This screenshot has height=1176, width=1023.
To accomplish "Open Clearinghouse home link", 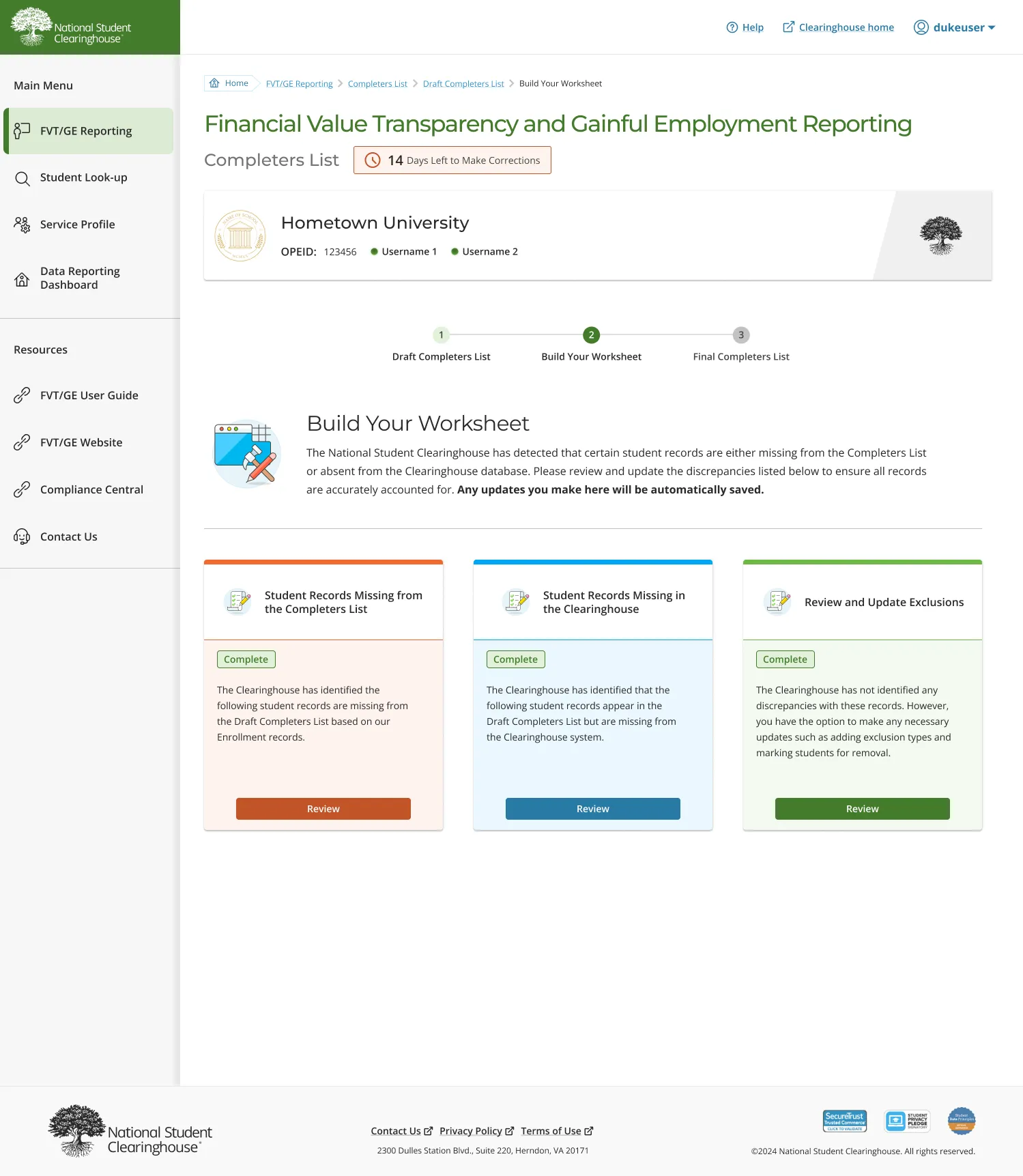I will click(x=846, y=27).
